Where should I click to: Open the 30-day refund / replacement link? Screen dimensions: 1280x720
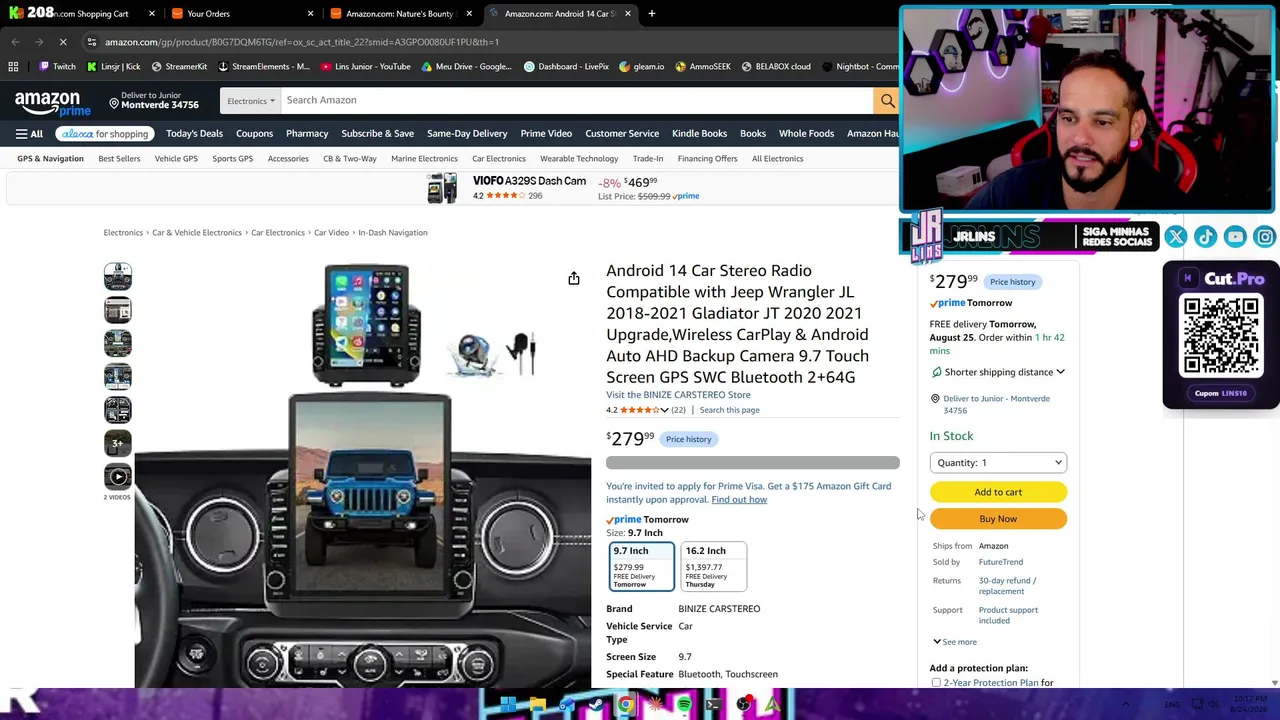pos(1007,586)
